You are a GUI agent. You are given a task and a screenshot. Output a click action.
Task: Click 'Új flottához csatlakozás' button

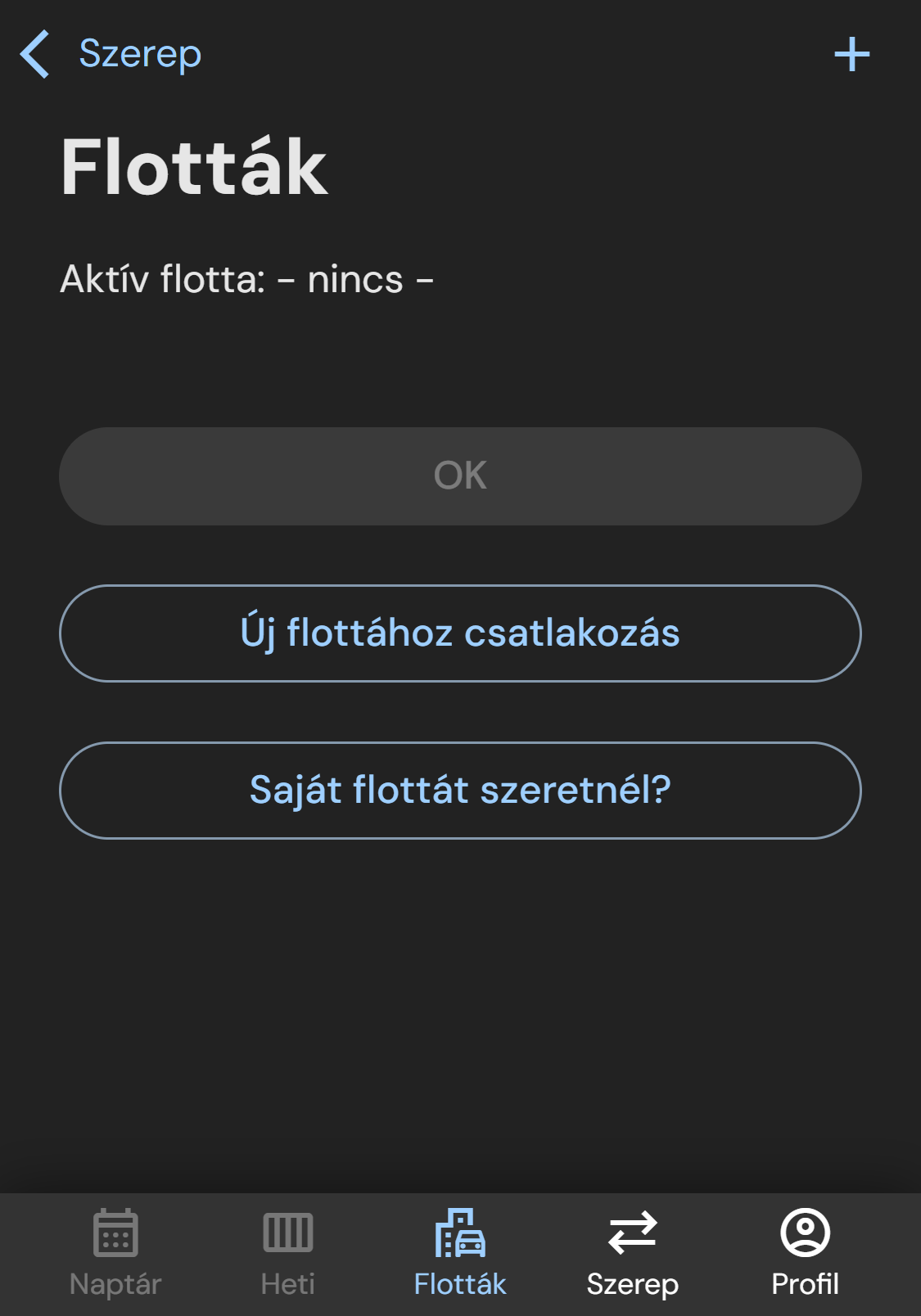pyautogui.click(x=460, y=633)
